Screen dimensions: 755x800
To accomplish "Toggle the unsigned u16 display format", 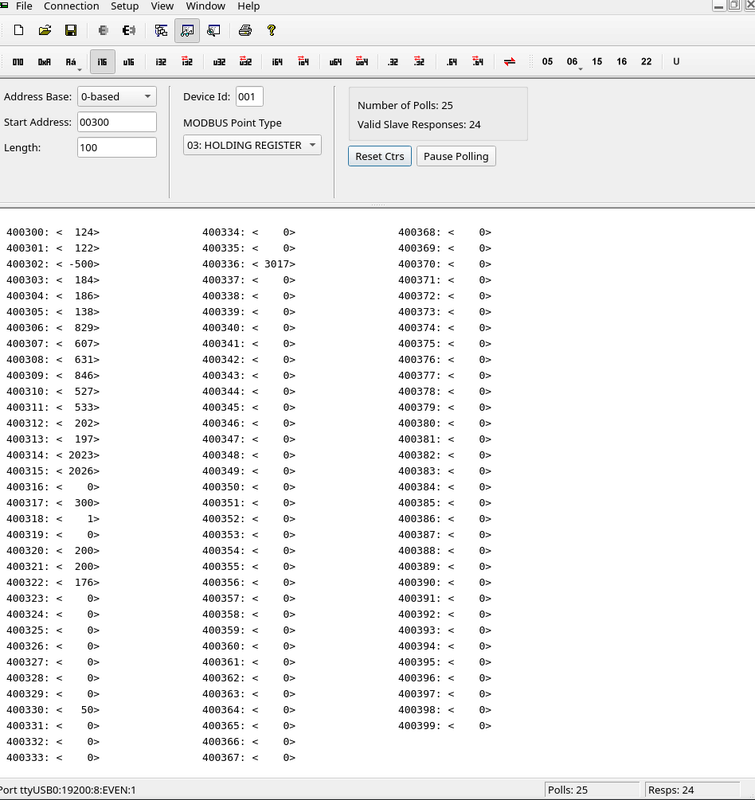I will point(129,62).
